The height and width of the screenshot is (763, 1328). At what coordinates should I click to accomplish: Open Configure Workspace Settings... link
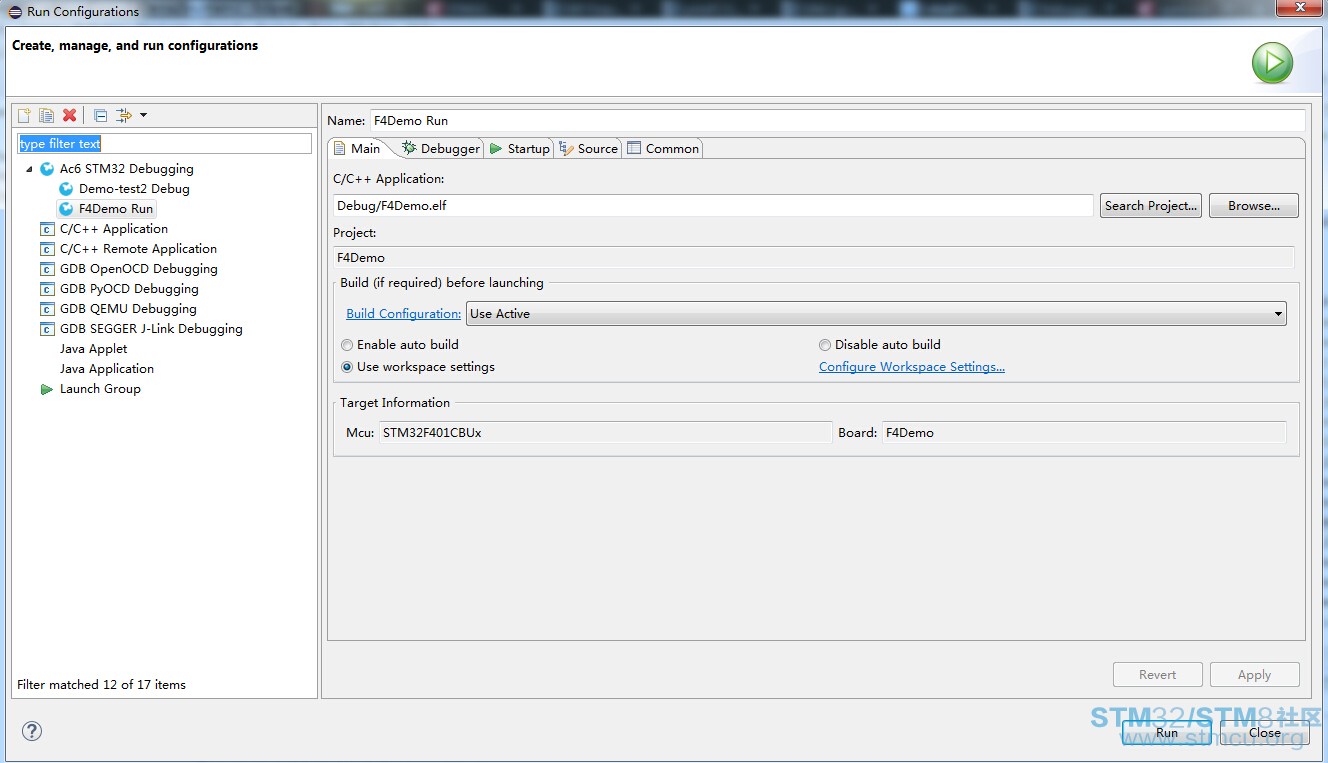[x=912, y=367]
